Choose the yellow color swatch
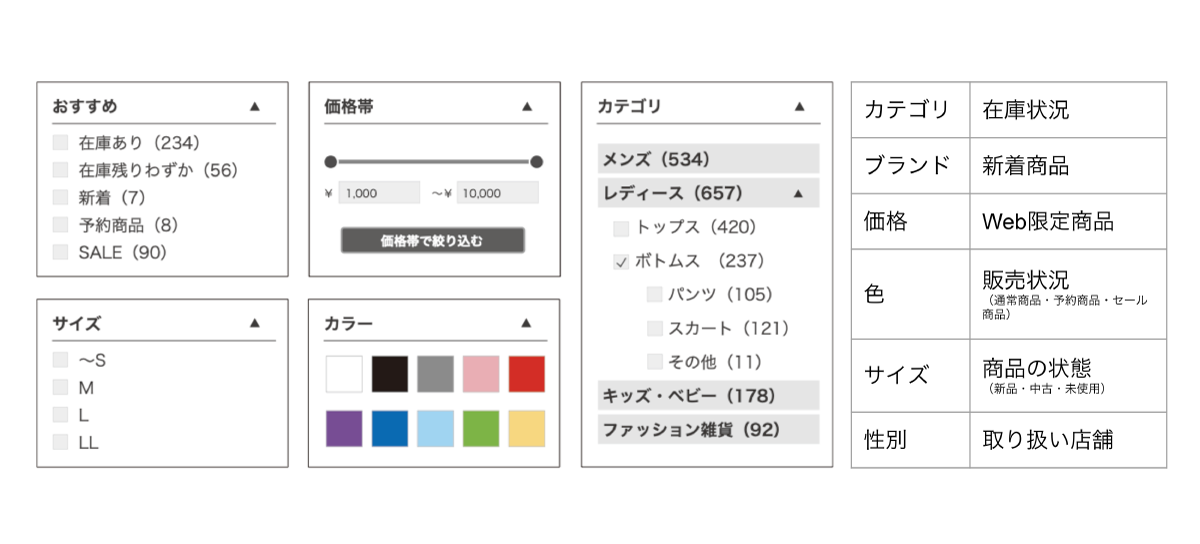Screen dimensions: 1200x544 527,428
